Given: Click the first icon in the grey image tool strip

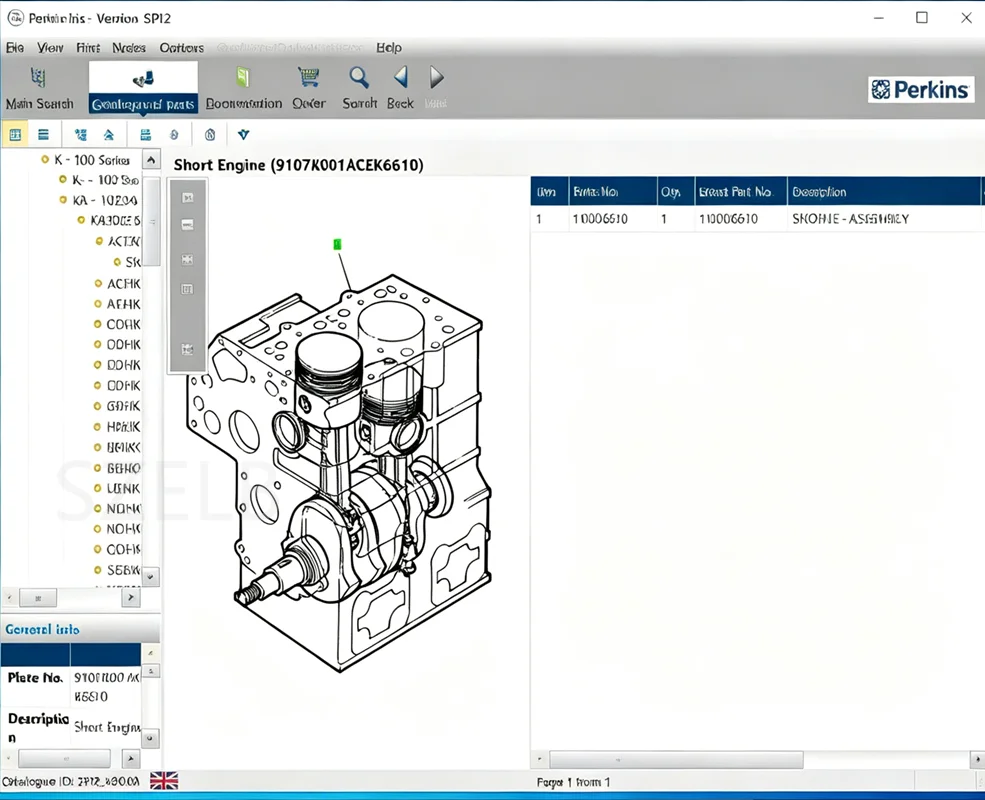Looking at the screenshot, I should click(187, 198).
